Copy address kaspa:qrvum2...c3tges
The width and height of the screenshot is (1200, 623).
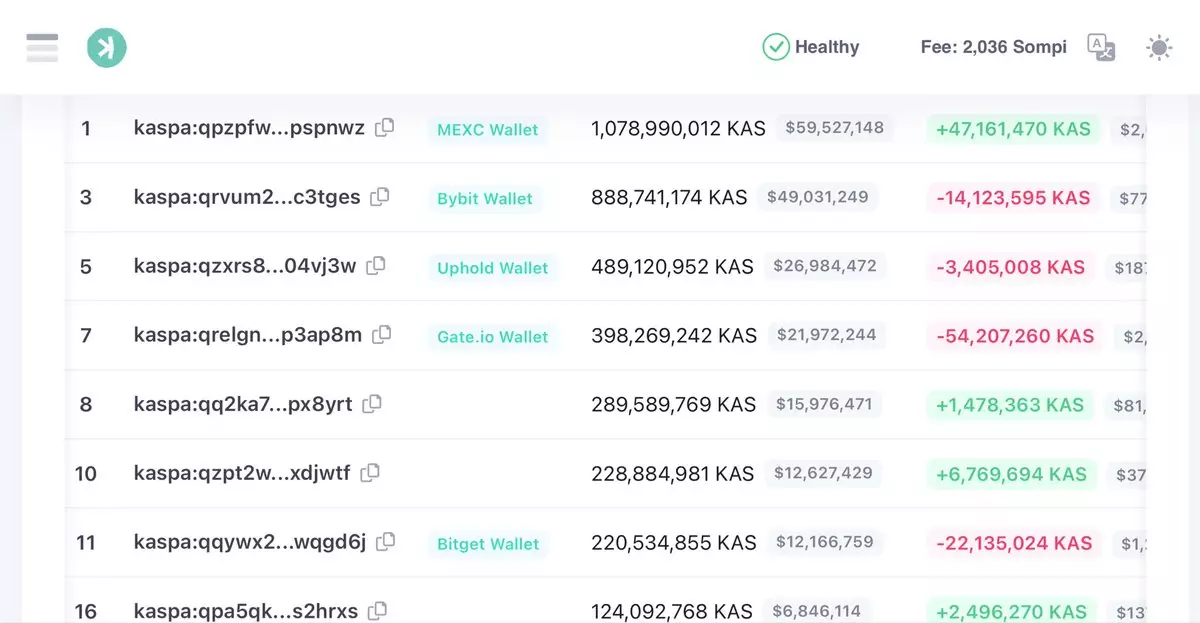click(380, 197)
